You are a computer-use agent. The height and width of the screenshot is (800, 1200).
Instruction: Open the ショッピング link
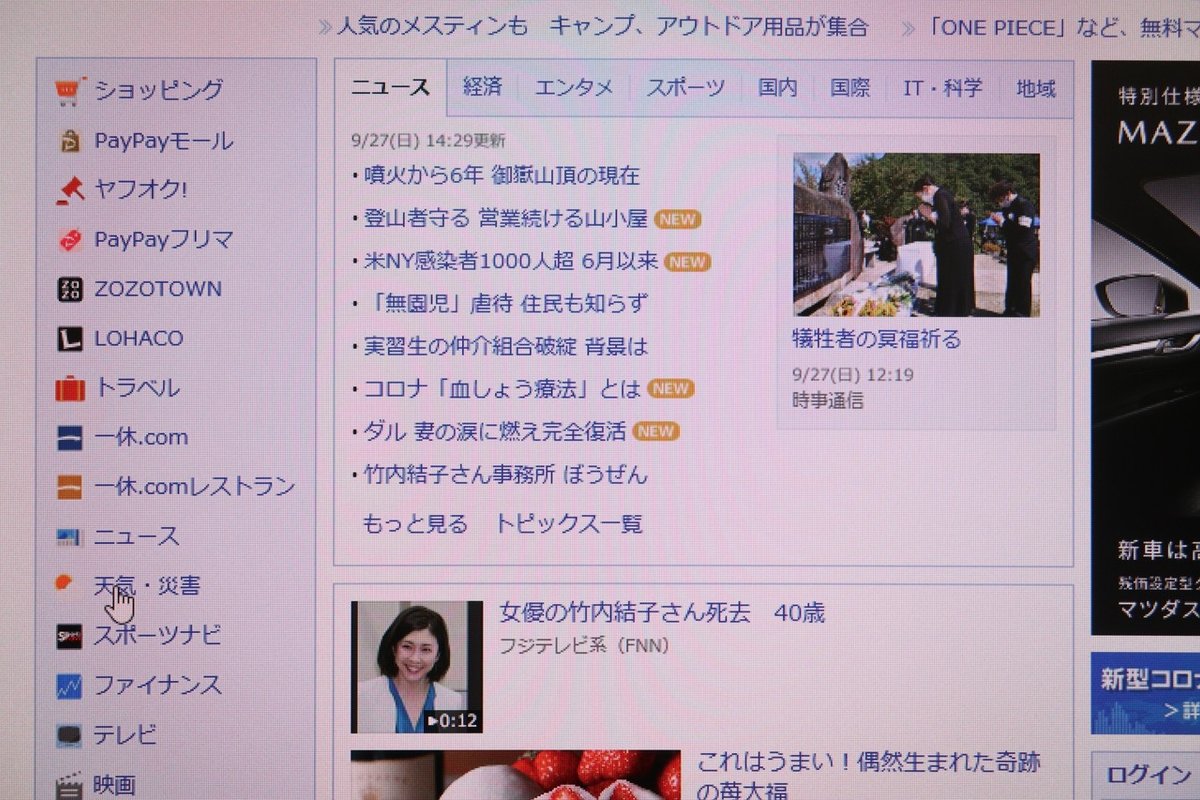tap(159, 91)
